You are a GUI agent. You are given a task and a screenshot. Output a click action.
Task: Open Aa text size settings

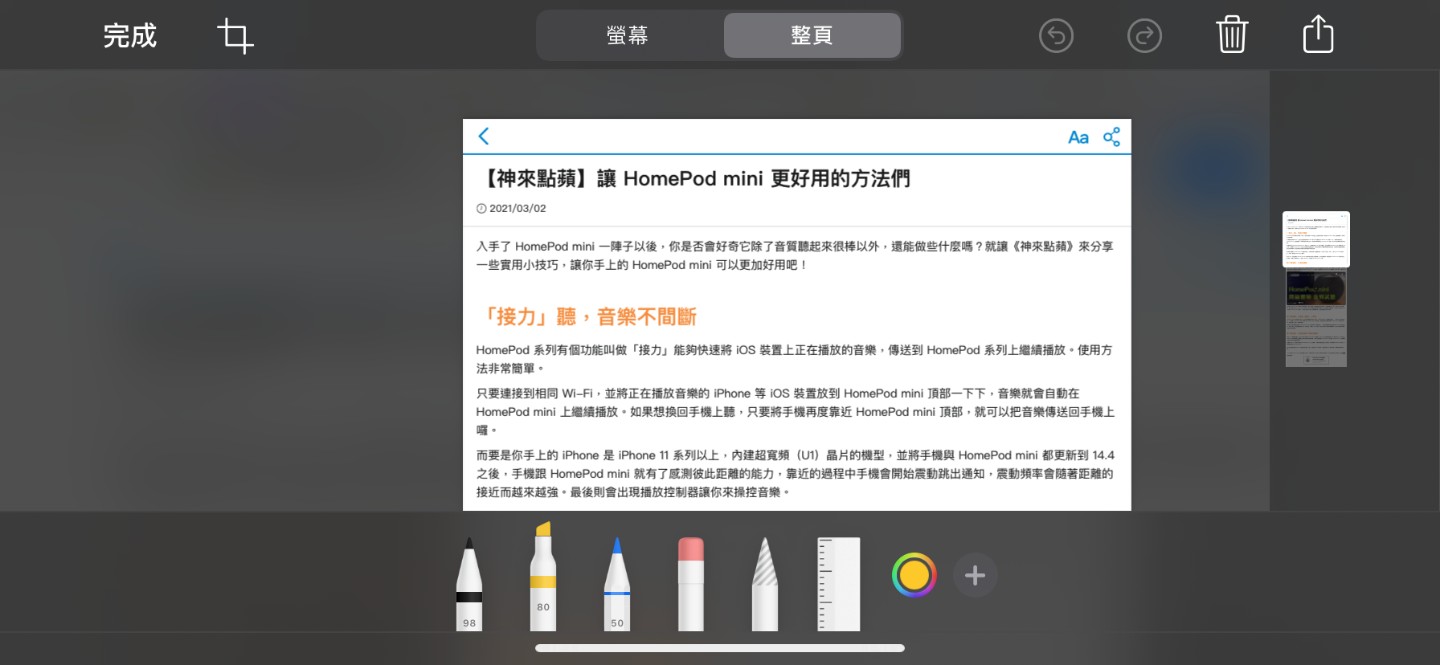(1078, 137)
